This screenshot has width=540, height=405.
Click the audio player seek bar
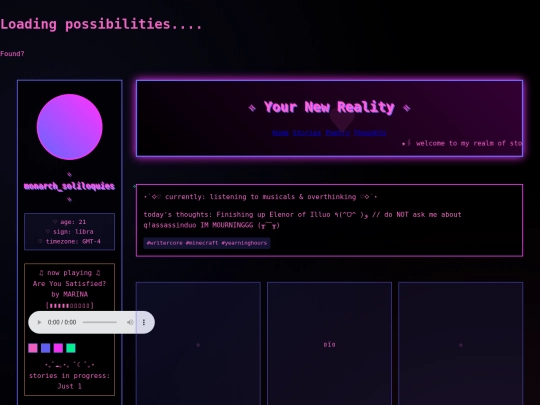[100, 322]
